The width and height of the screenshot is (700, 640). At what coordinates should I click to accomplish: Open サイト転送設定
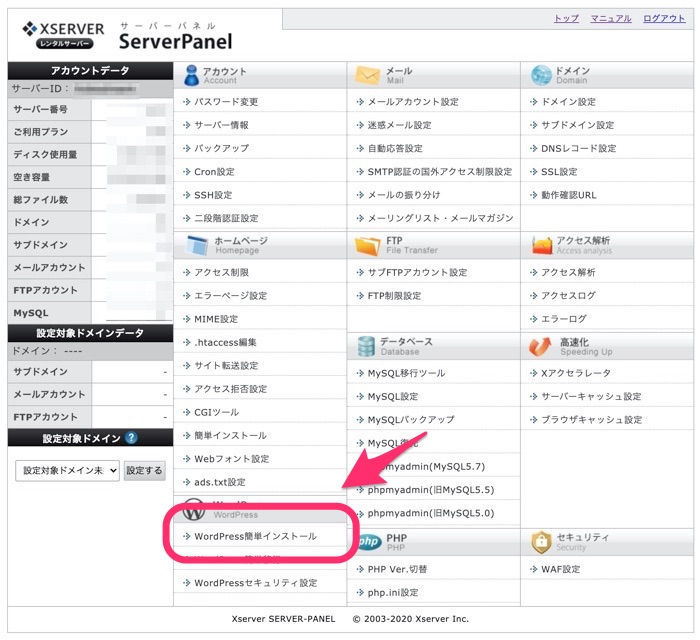click(x=226, y=366)
